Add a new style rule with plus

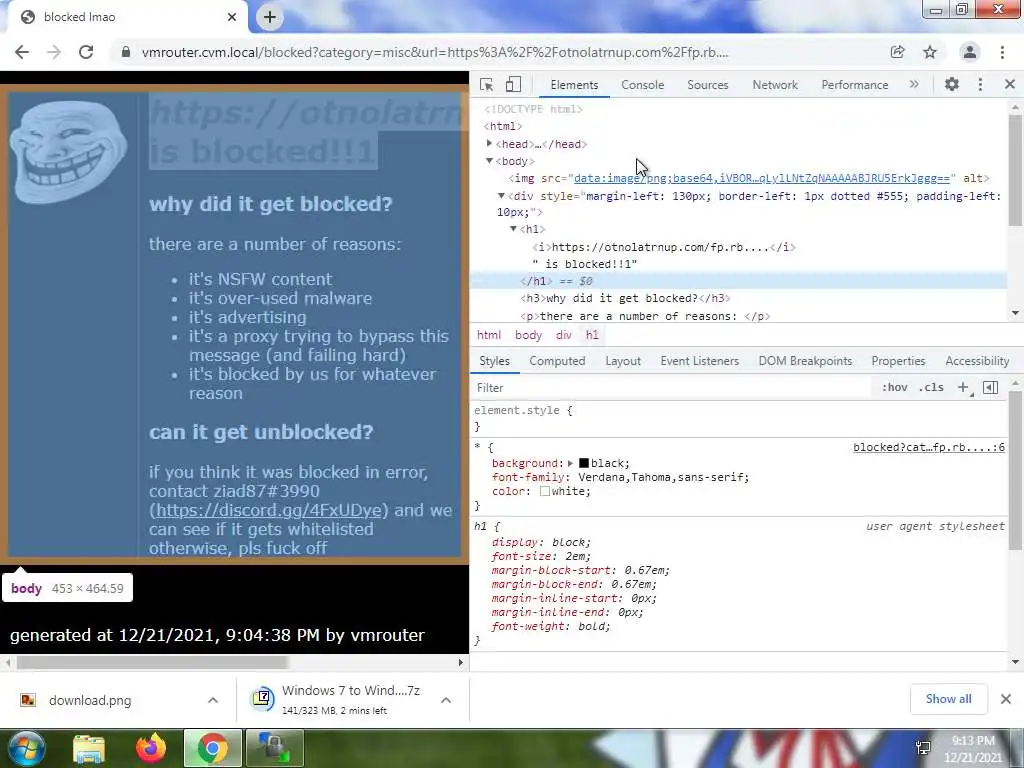[963, 387]
